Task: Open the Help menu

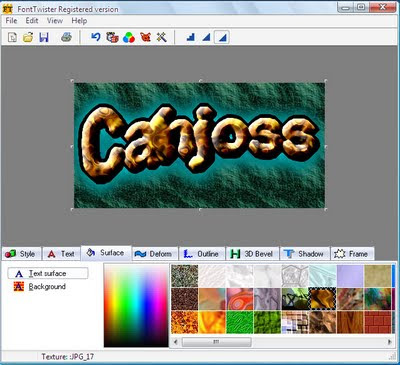Action: pyautogui.click(x=79, y=21)
